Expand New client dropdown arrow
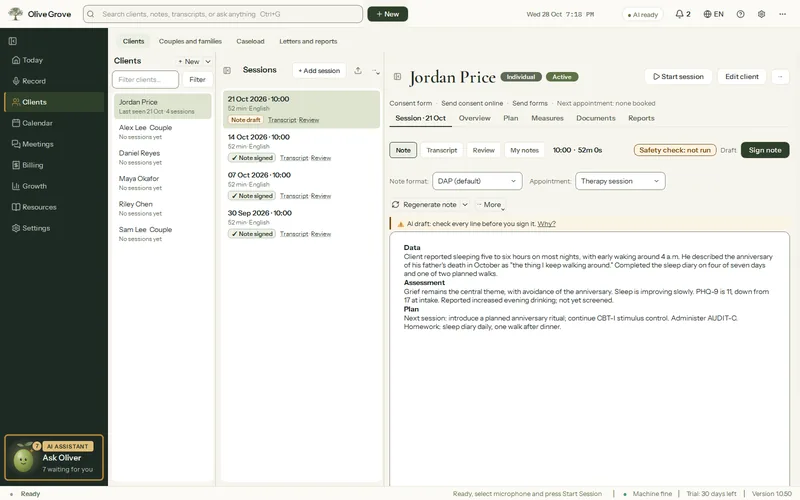The height and width of the screenshot is (500, 800). [208, 61]
